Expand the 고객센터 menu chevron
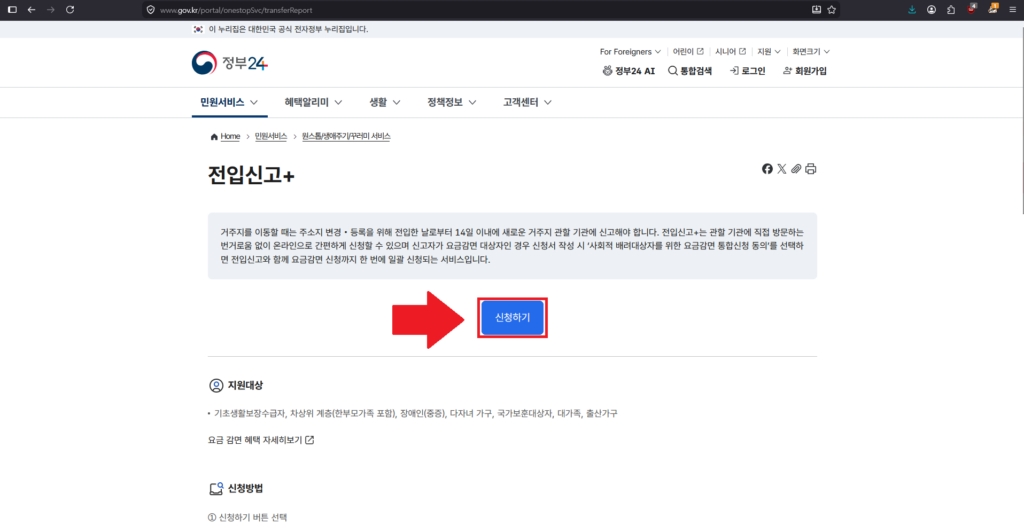This screenshot has height=525, width=1024. point(548,103)
